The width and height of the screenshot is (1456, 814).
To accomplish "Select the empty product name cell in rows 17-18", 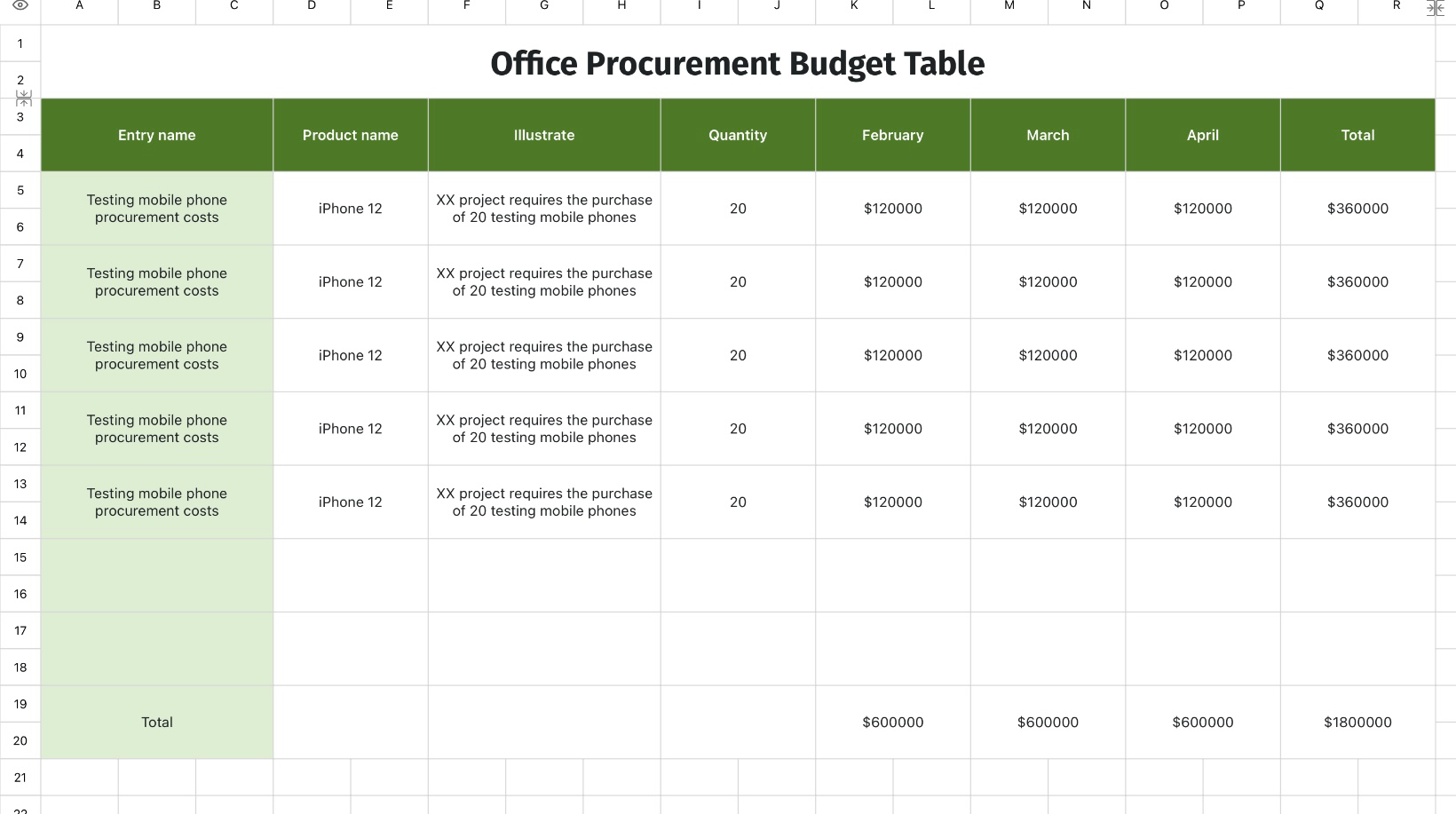I will [351, 649].
